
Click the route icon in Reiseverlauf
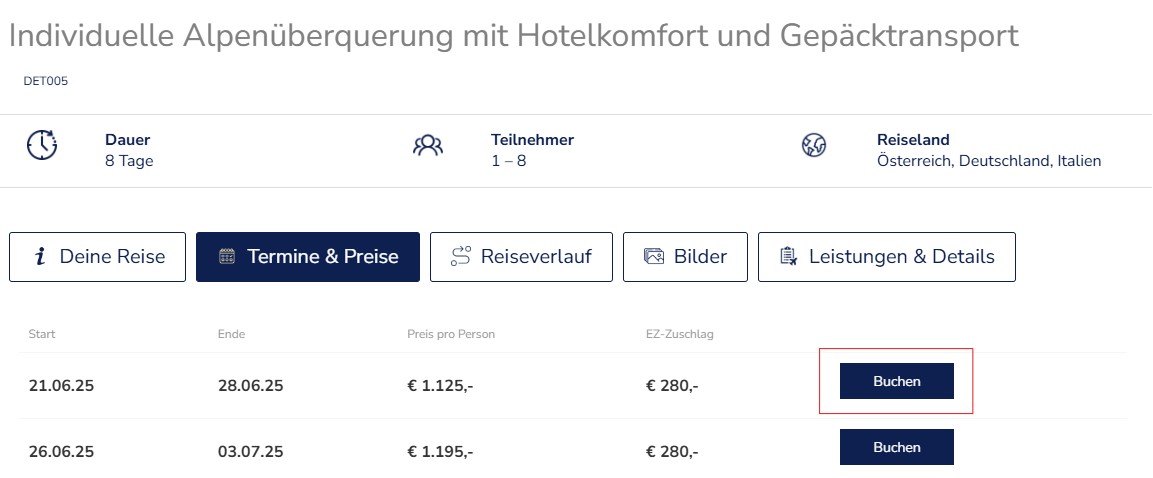pyautogui.click(x=460, y=257)
